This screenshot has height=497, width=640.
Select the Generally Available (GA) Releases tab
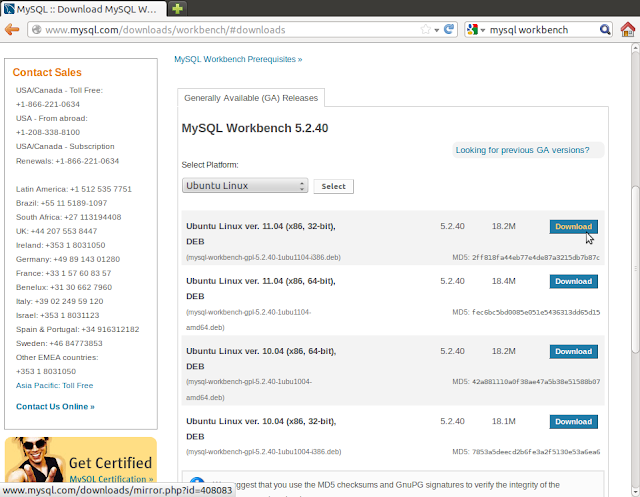pyautogui.click(x=251, y=98)
